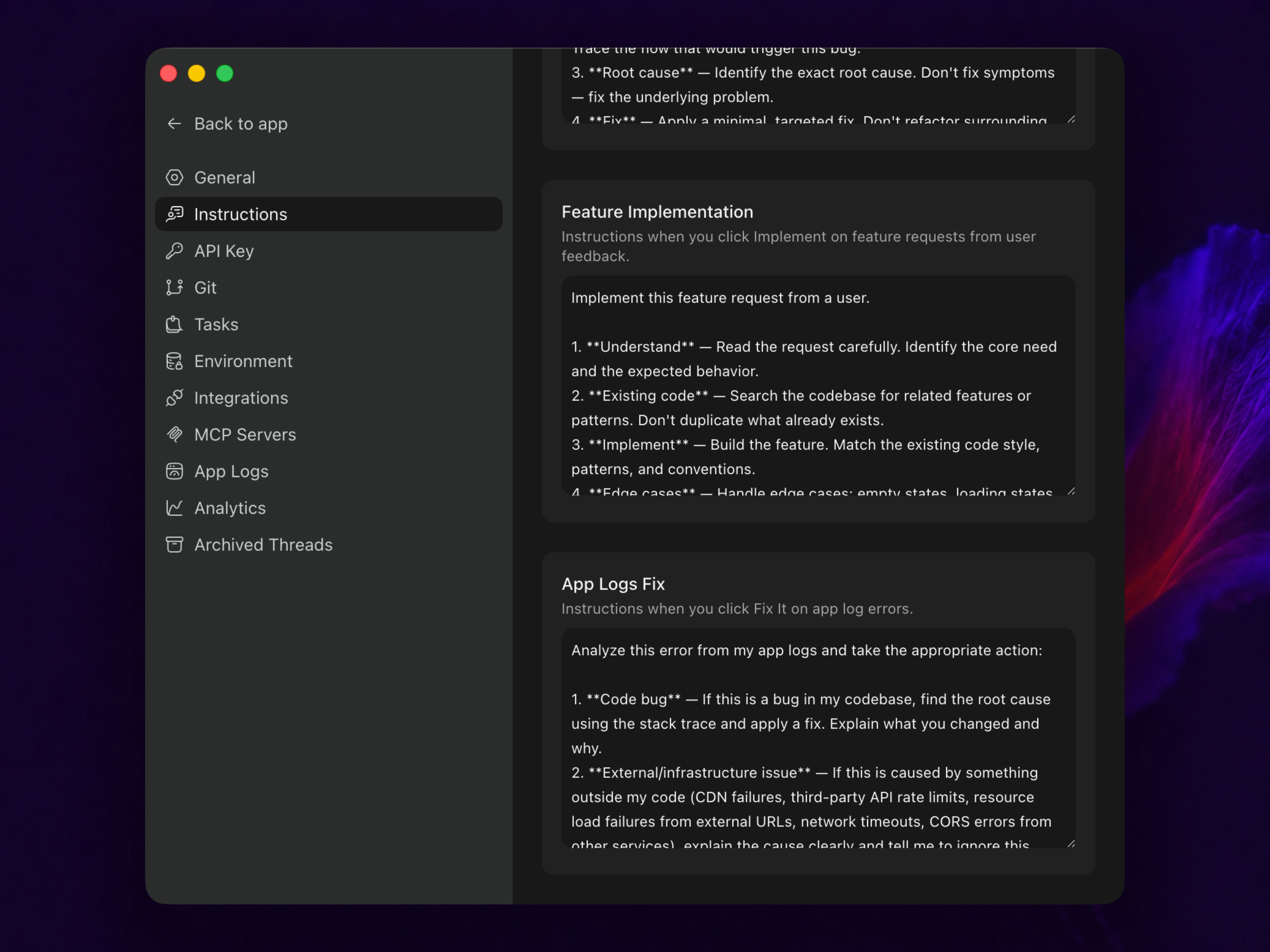Click into Feature Implementation instructions textarea
This screenshot has height=952, width=1270.
tap(818, 385)
